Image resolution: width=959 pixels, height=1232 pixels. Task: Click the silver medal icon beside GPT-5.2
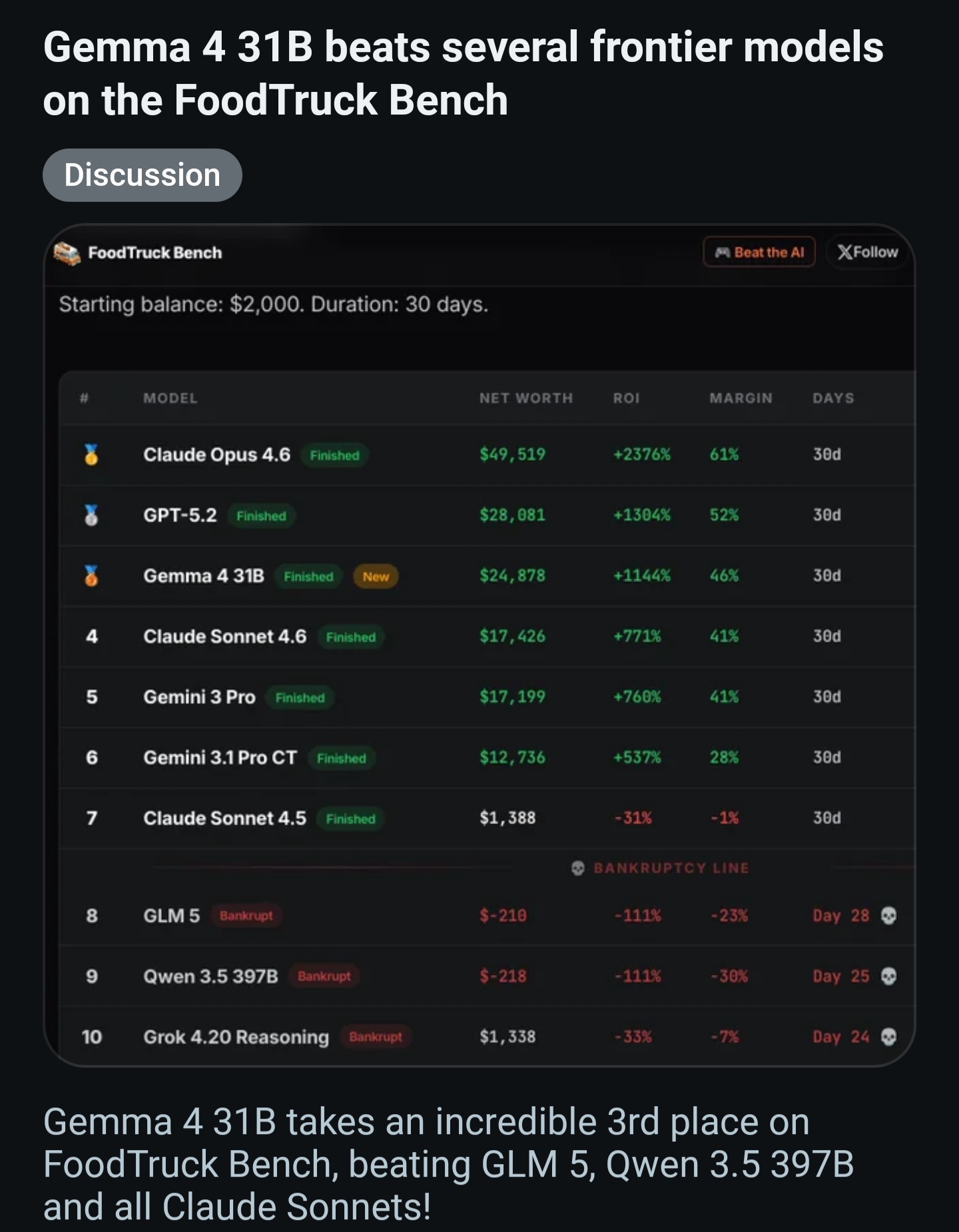click(91, 515)
